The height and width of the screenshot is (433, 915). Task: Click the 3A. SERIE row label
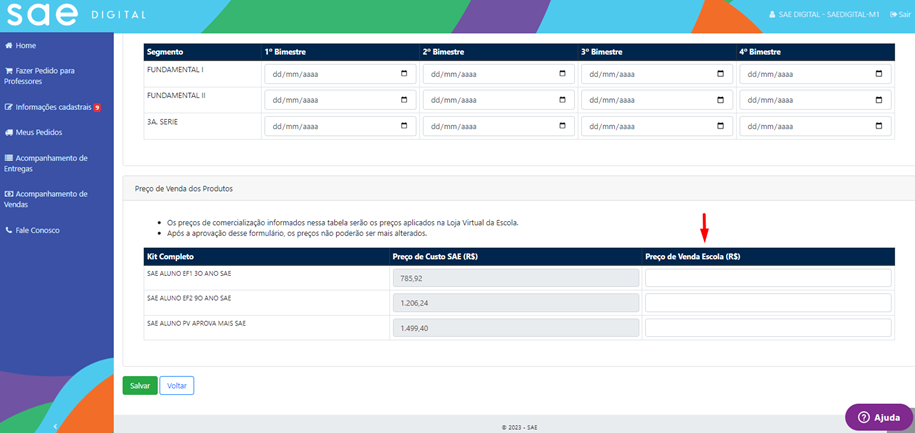163,120
